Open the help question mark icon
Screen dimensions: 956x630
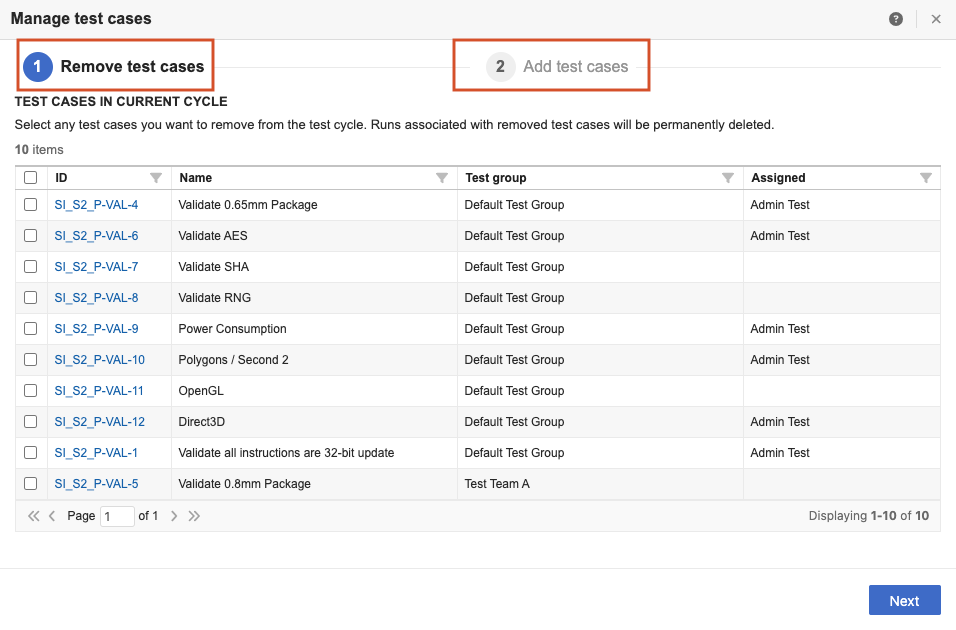coord(896,19)
